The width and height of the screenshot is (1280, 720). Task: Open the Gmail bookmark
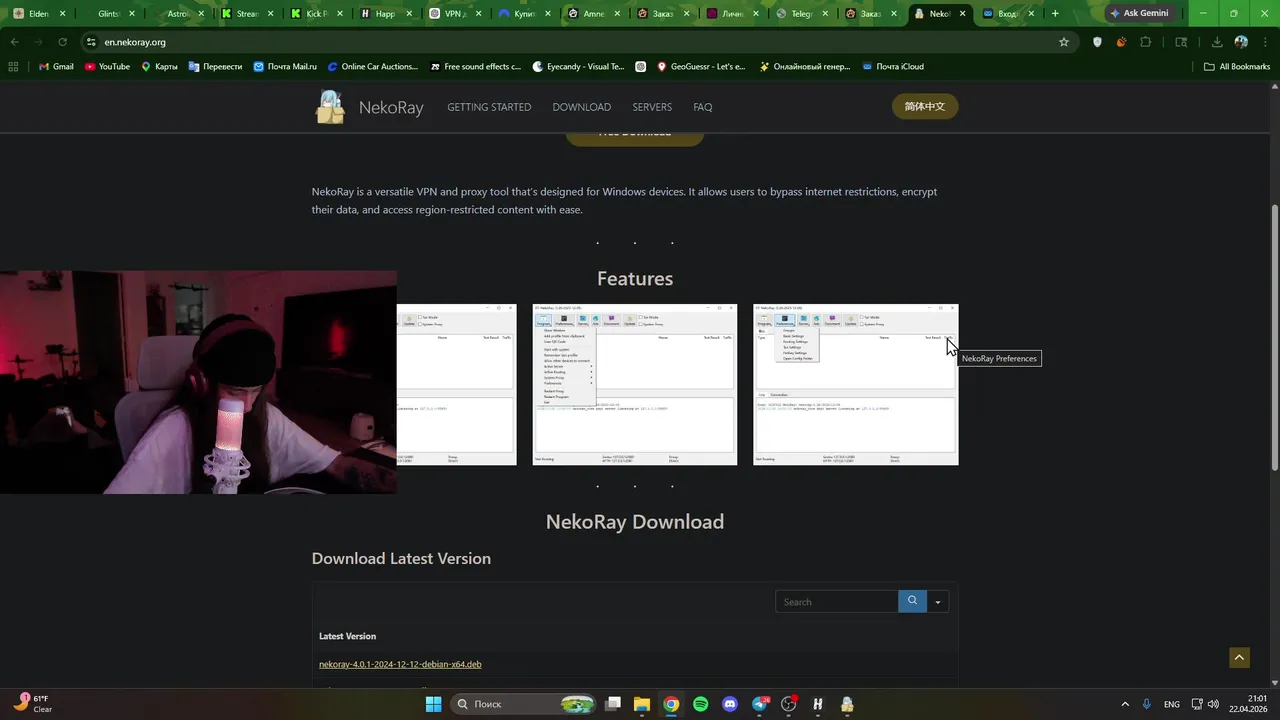point(56,66)
